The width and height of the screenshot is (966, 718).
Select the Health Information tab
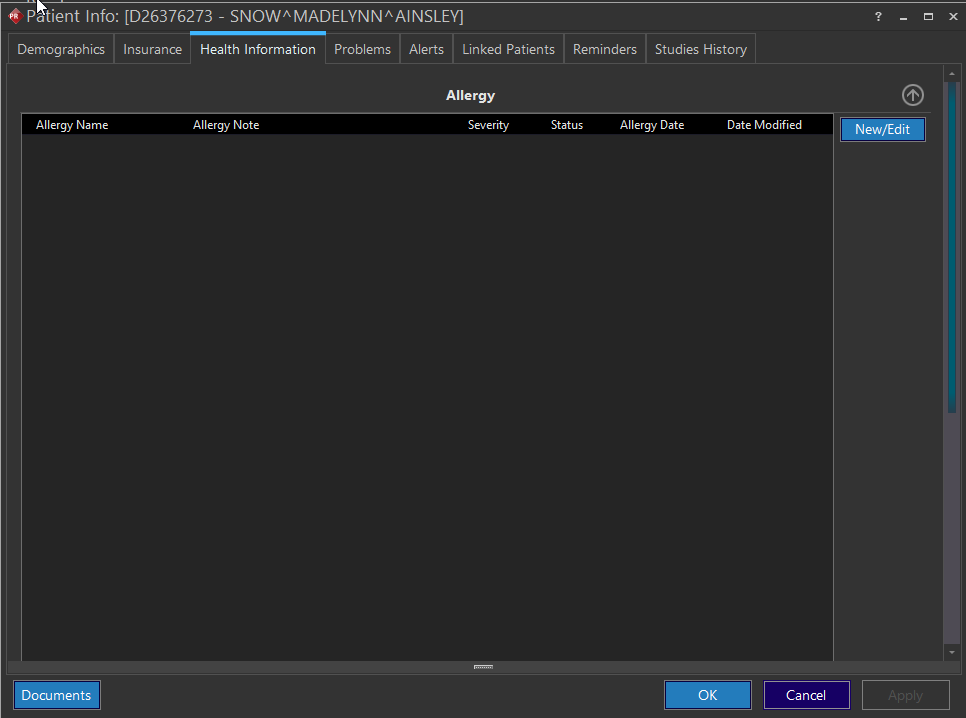coord(258,49)
